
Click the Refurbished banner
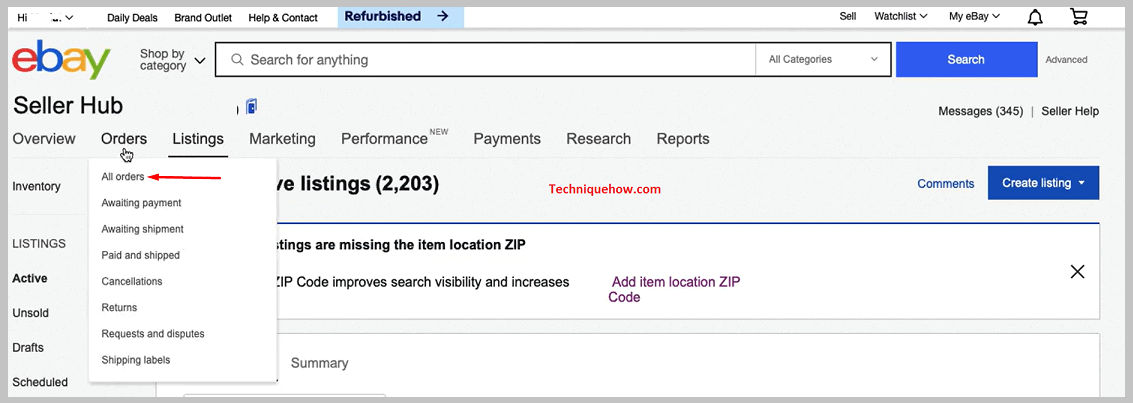click(x=400, y=17)
